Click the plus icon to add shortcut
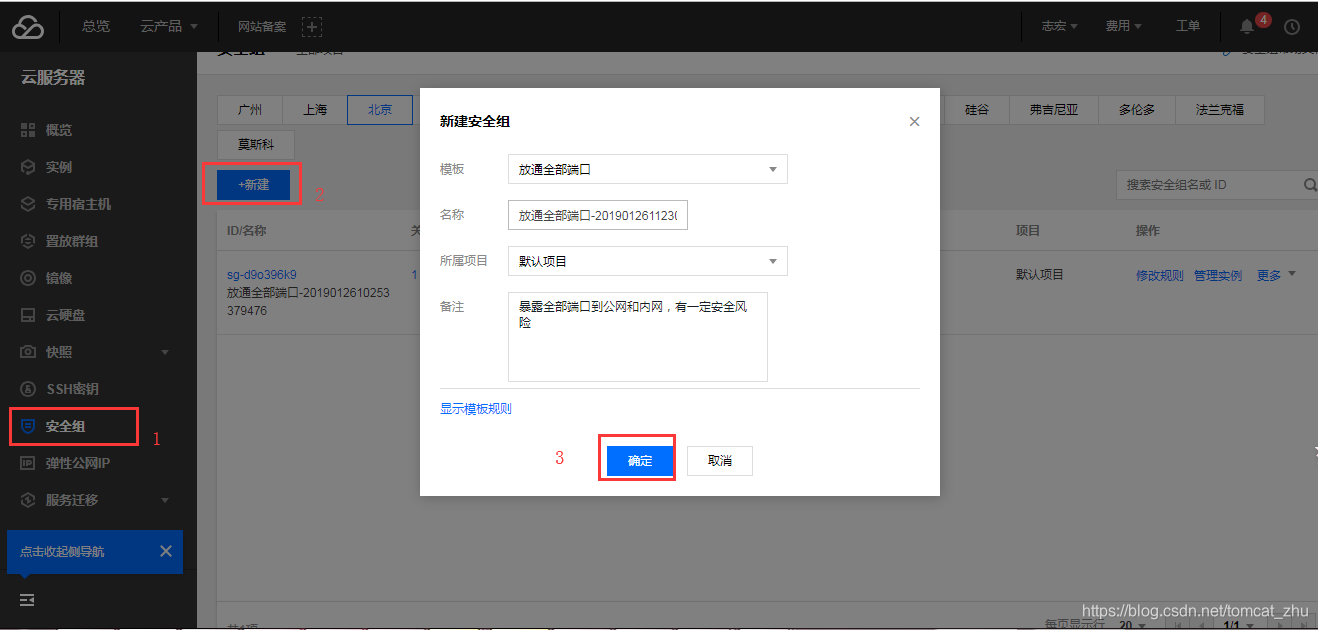 coord(311,27)
